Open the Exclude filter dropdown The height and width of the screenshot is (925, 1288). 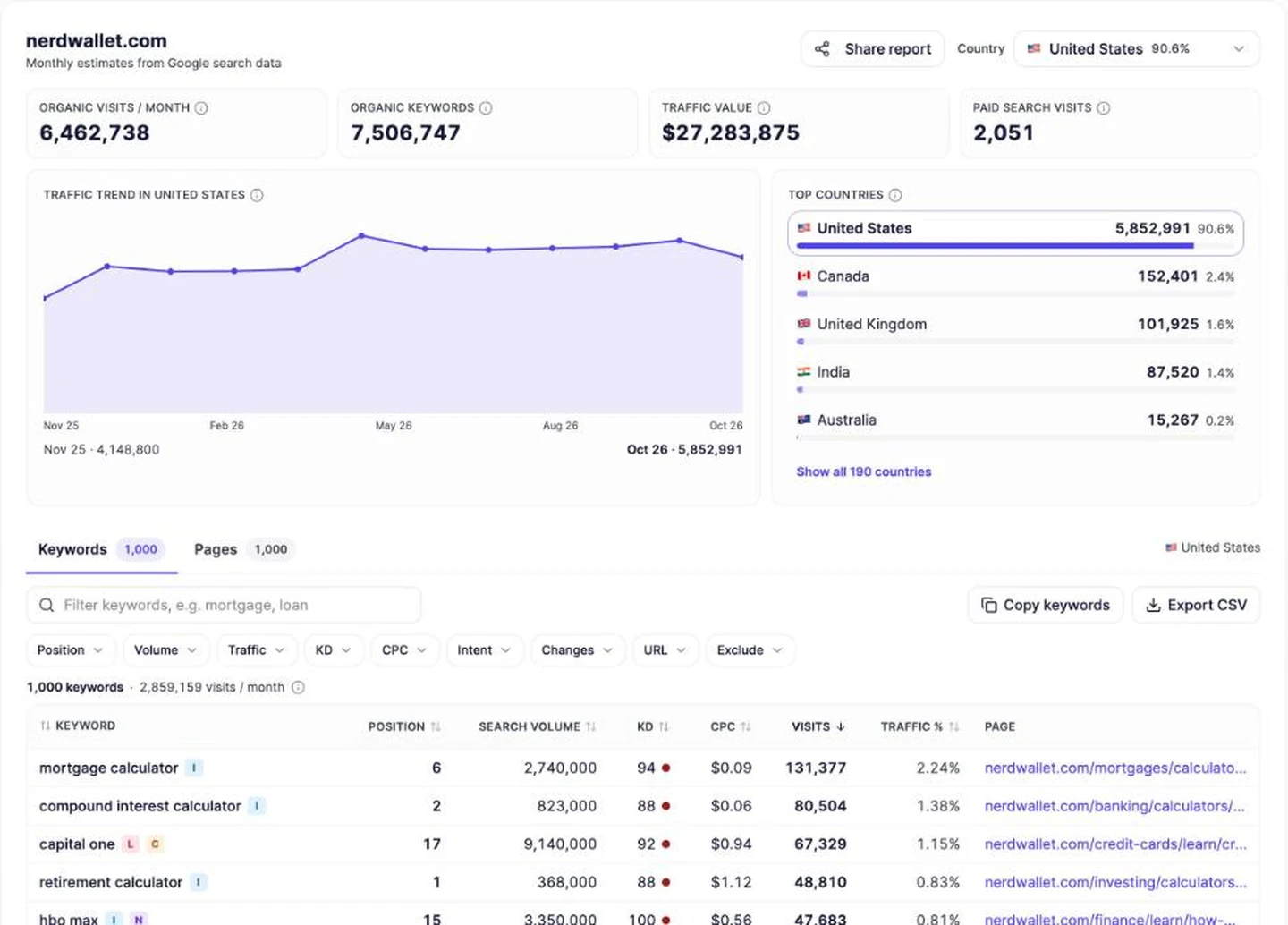click(750, 650)
